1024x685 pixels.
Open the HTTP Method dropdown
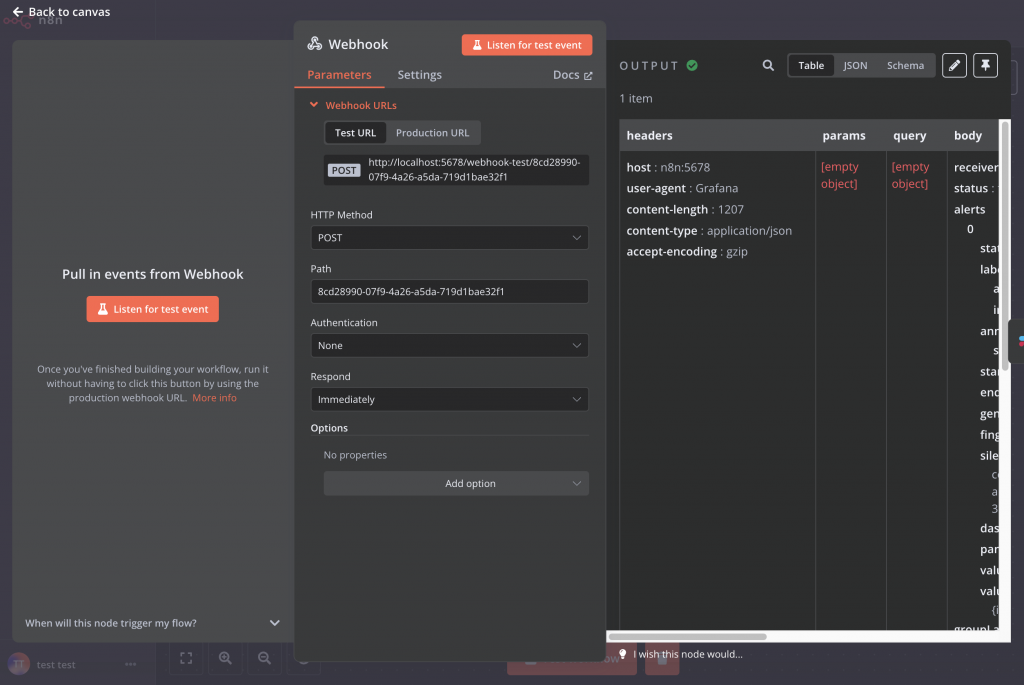coord(449,238)
